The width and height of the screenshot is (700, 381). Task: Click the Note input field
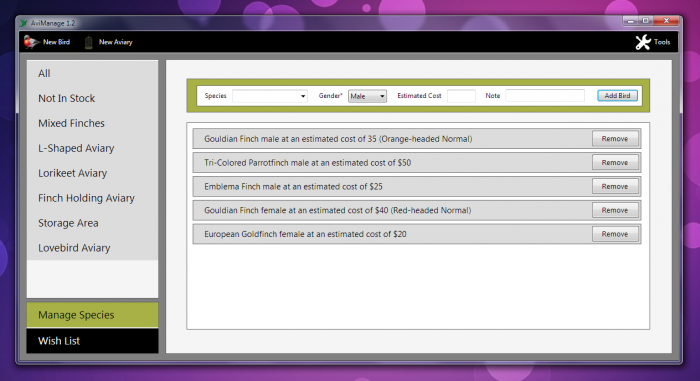click(545, 96)
